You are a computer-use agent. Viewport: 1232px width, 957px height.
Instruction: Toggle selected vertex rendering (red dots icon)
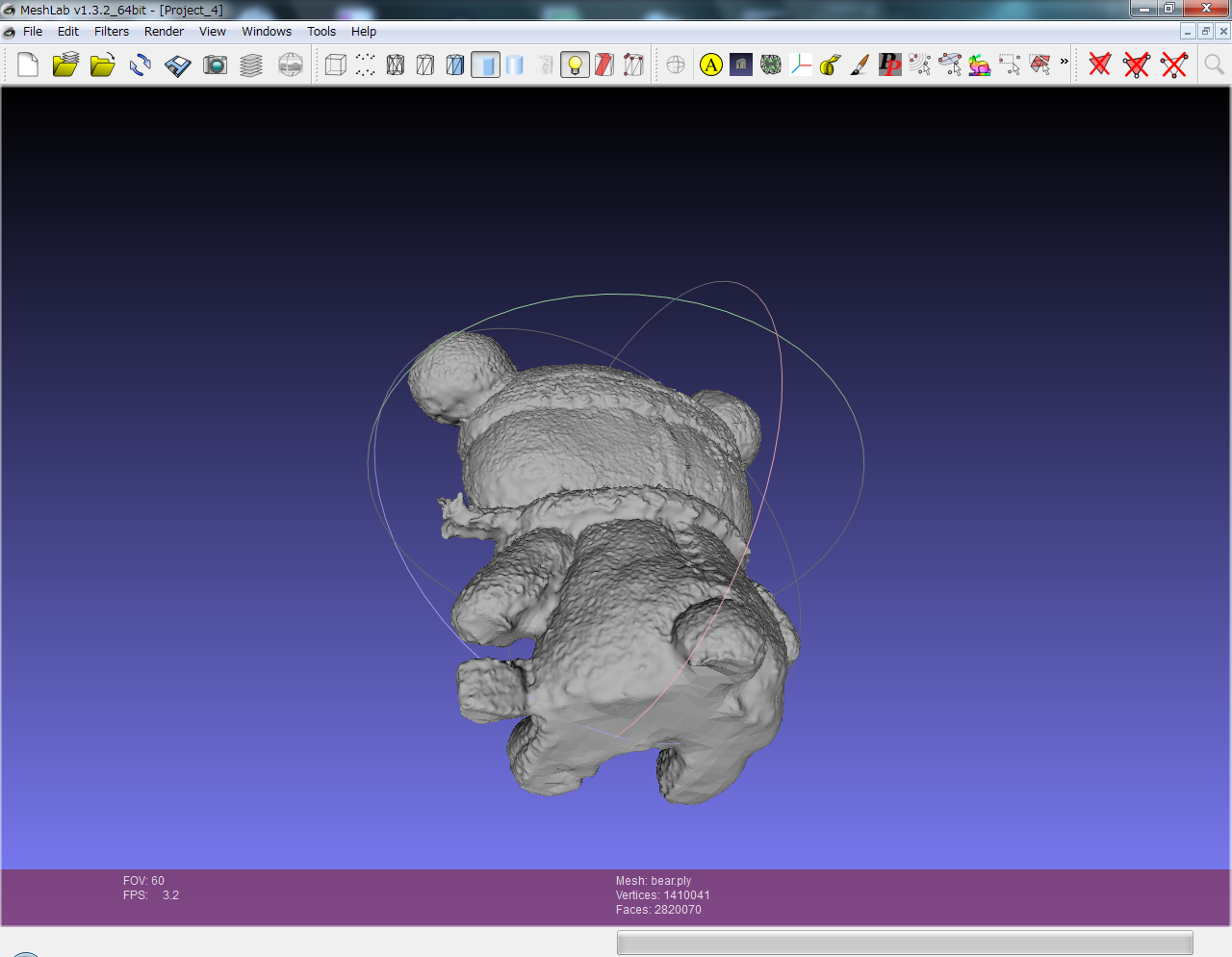[634, 65]
